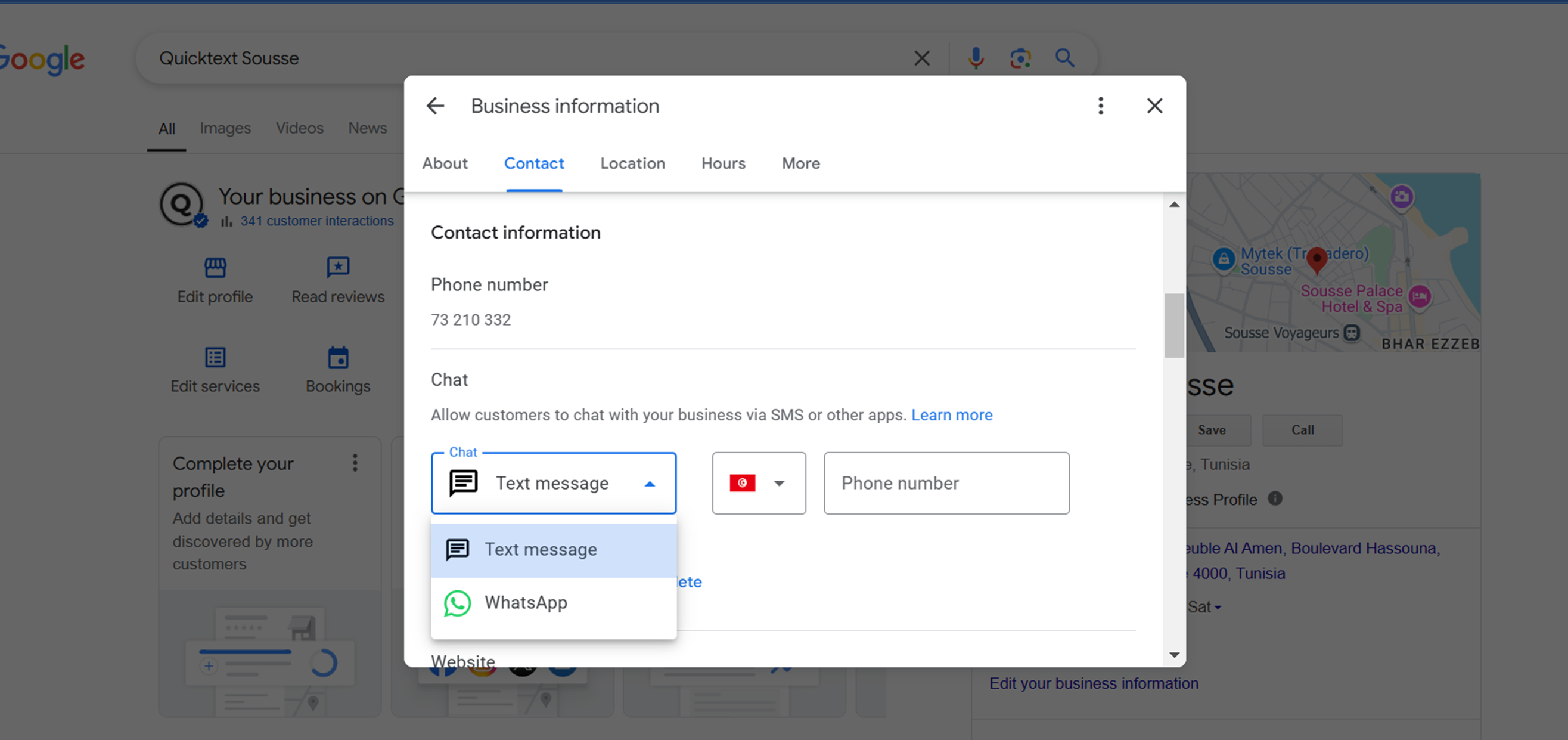Close the Business information dialog
The width and height of the screenshot is (1568, 740).
tap(1155, 106)
